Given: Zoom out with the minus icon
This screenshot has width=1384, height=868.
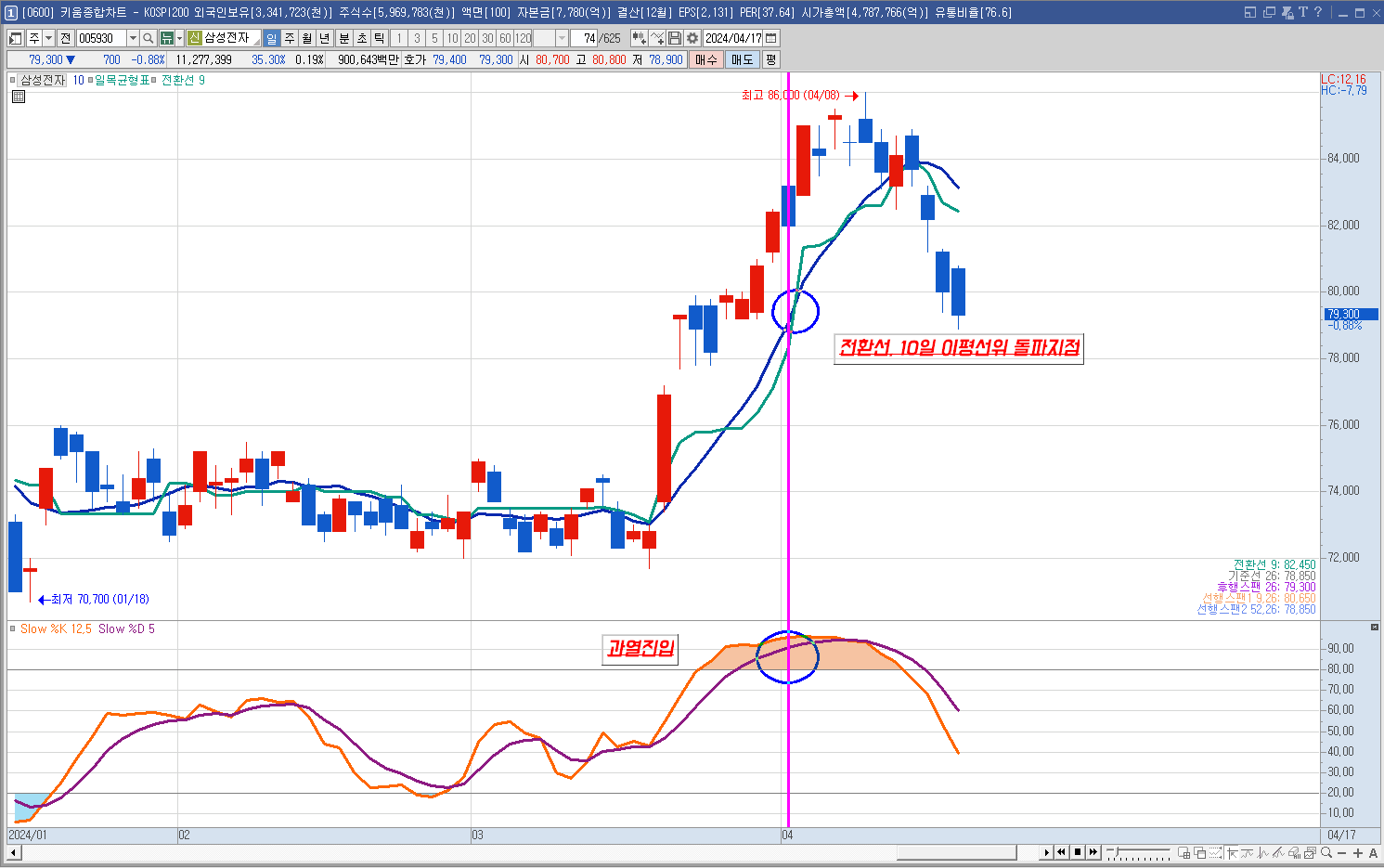Looking at the screenshot, I should point(1342,852).
